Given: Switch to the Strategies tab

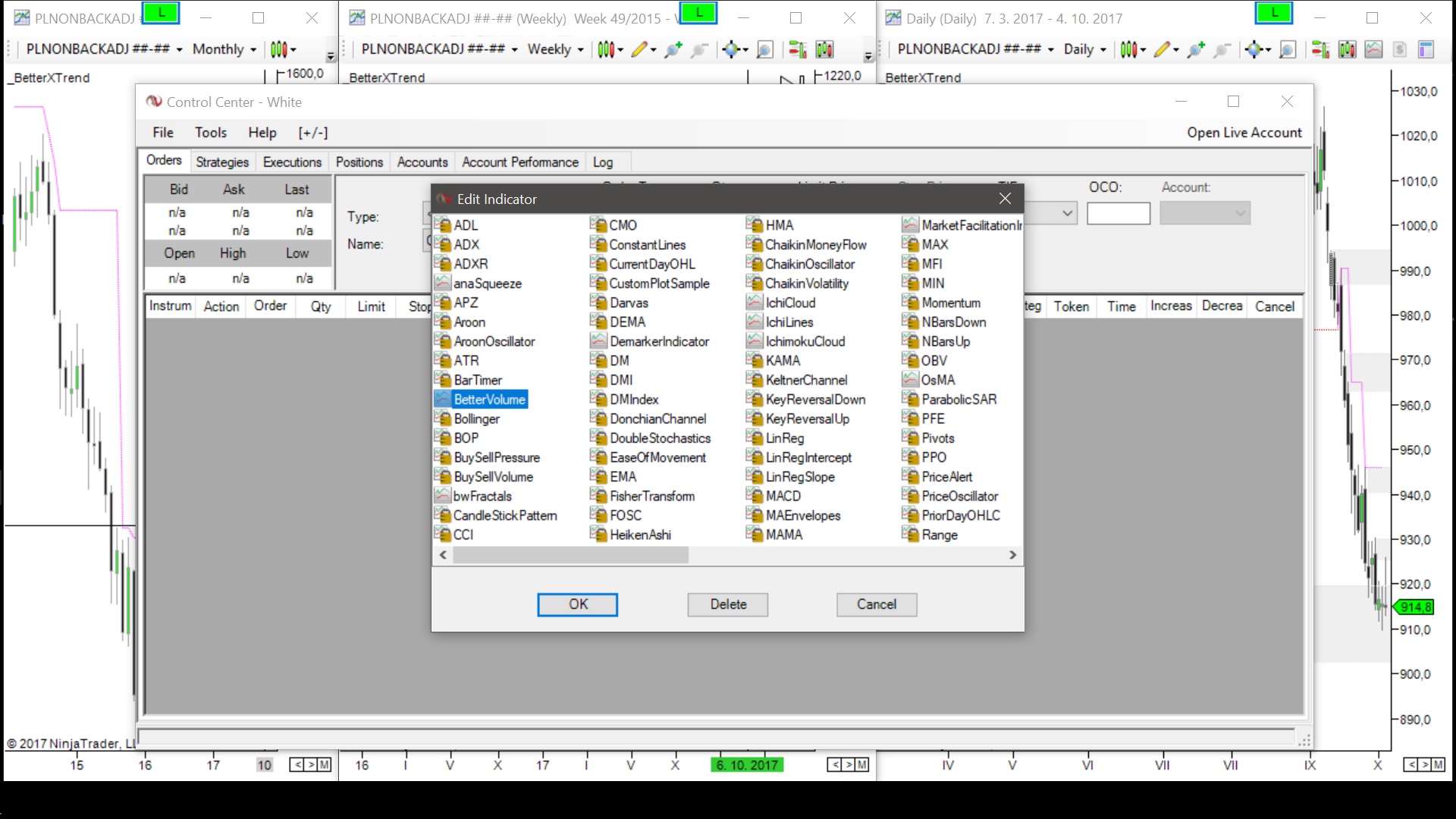Looking at the screenshot, I should click(x=222, y=162).
